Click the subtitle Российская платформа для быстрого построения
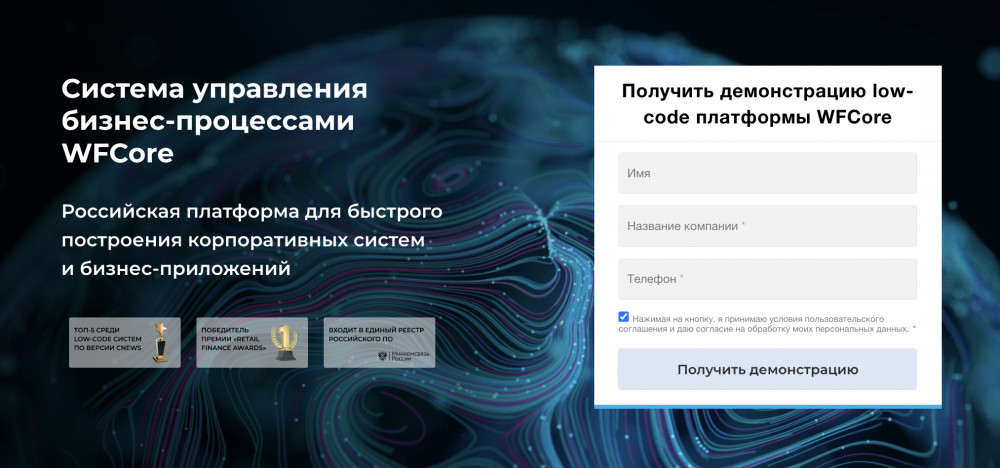1000x468 pixels. point(252,239)
